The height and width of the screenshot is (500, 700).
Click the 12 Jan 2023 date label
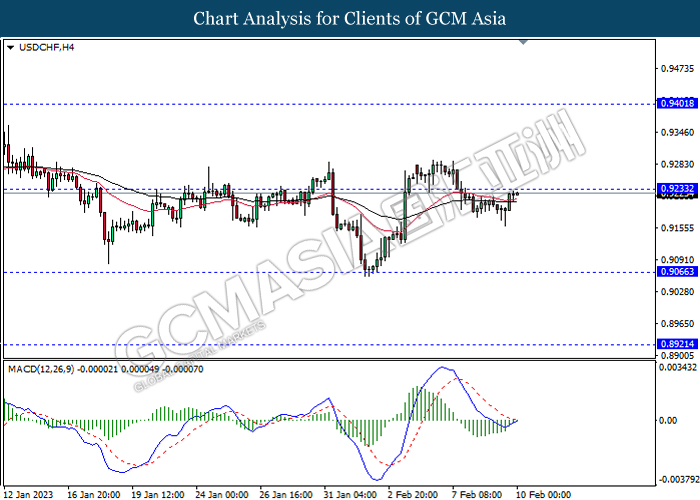click(29, 495)
